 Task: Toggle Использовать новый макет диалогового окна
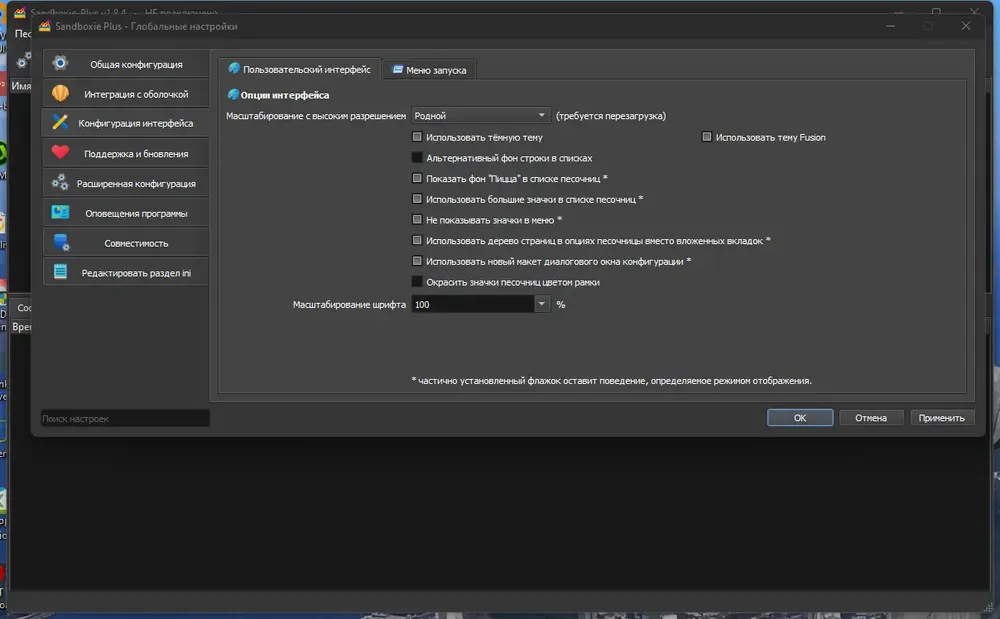417,261
